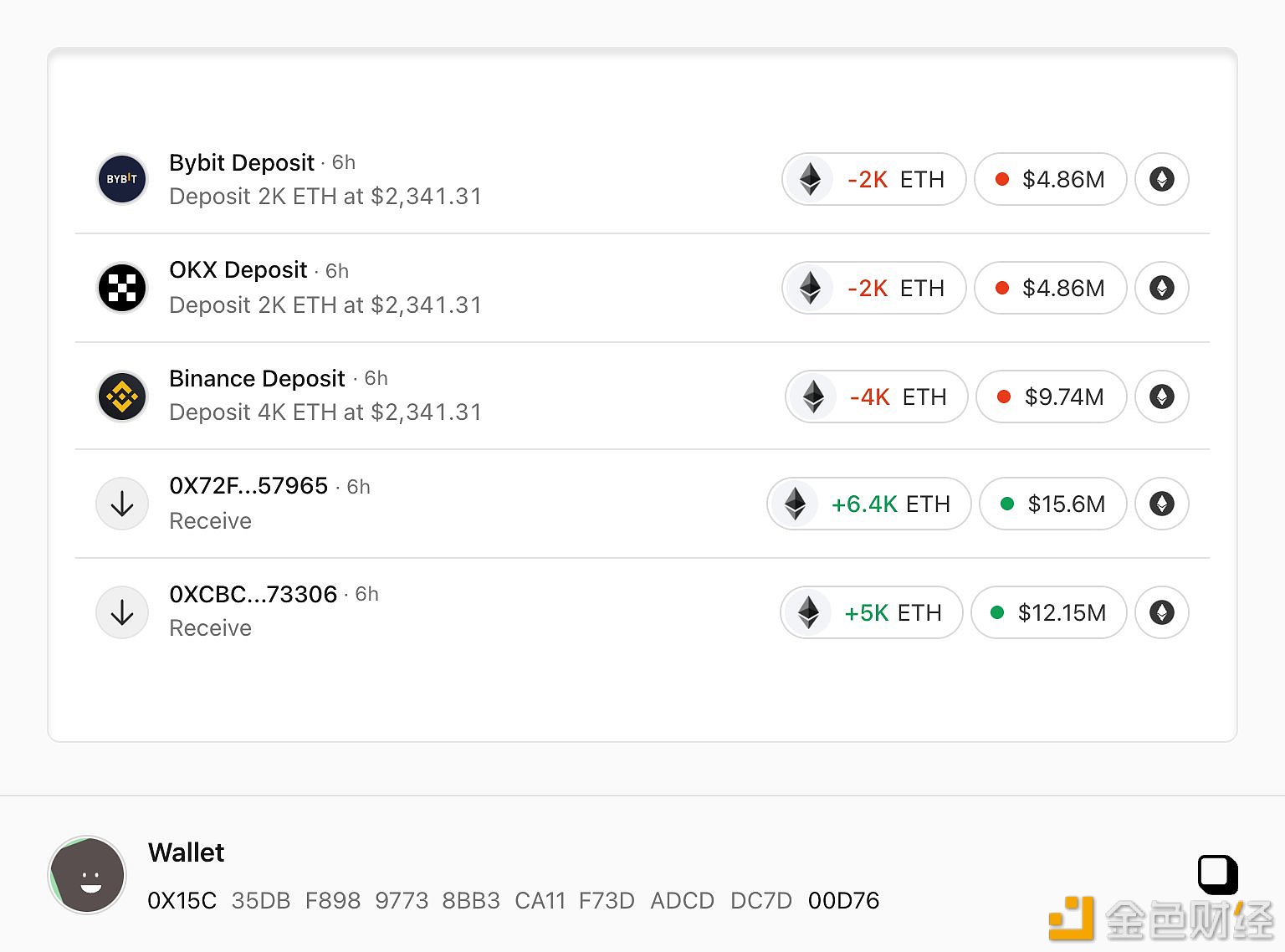Click the $15.6M value pill

pyautogui.click(x=1053, y=504)
